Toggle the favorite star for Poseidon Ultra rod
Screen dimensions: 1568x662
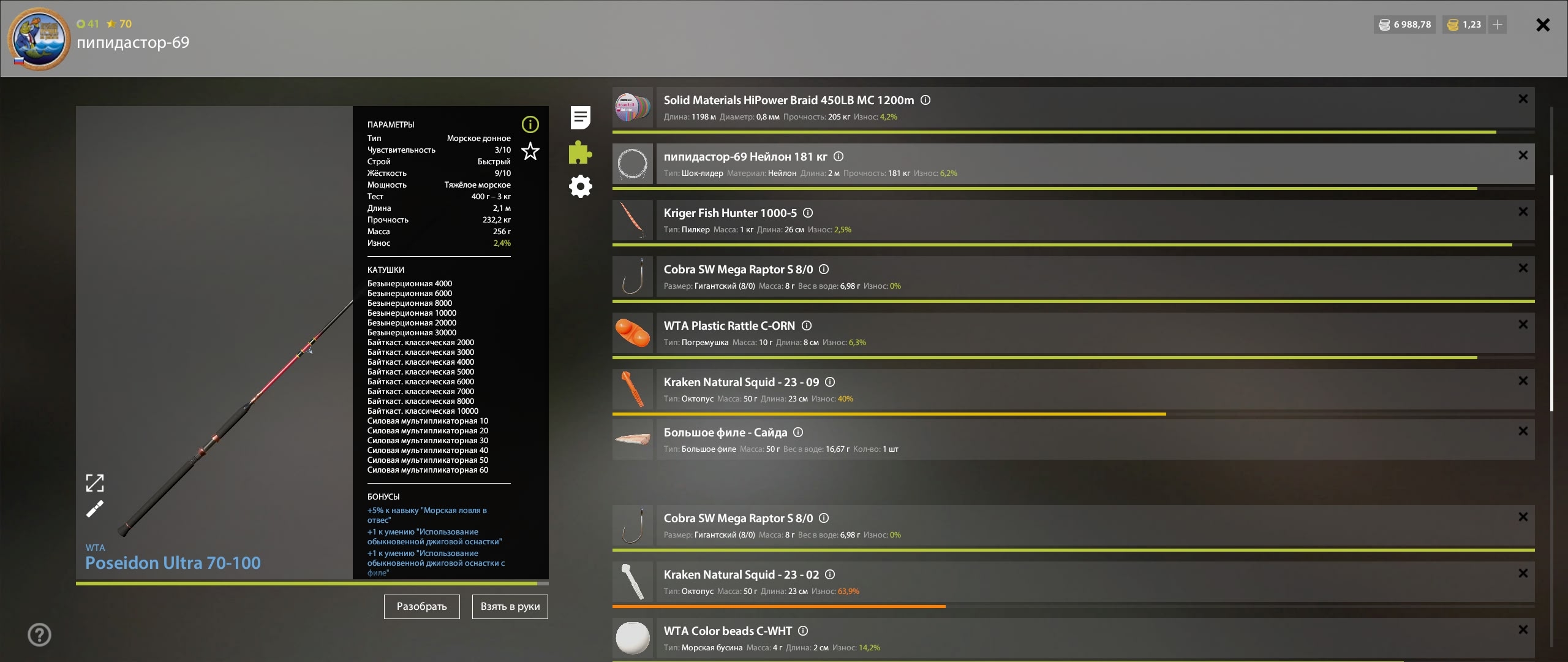530,151
